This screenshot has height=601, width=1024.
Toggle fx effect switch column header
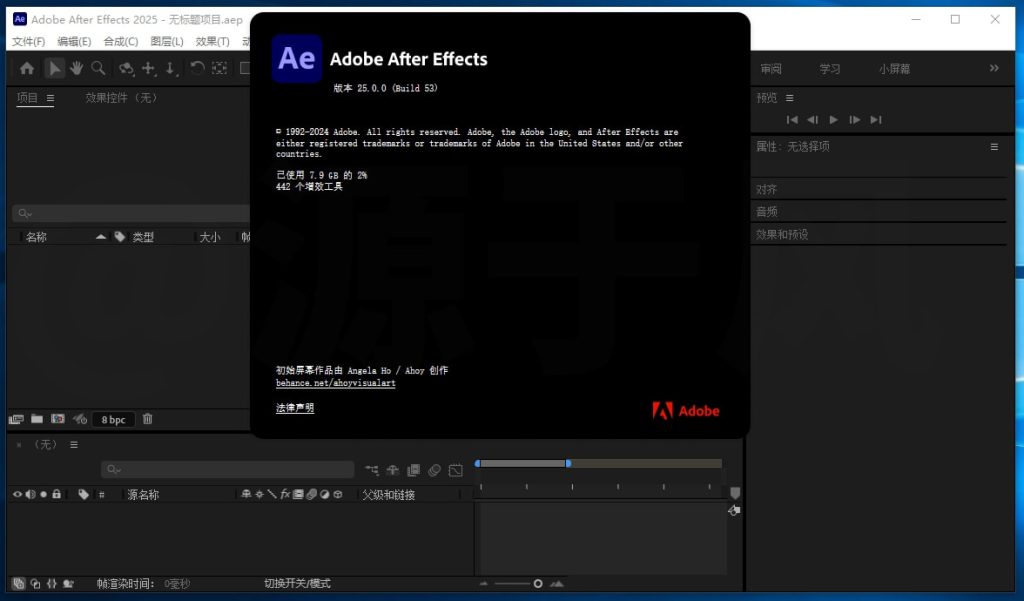click(285, 495)
